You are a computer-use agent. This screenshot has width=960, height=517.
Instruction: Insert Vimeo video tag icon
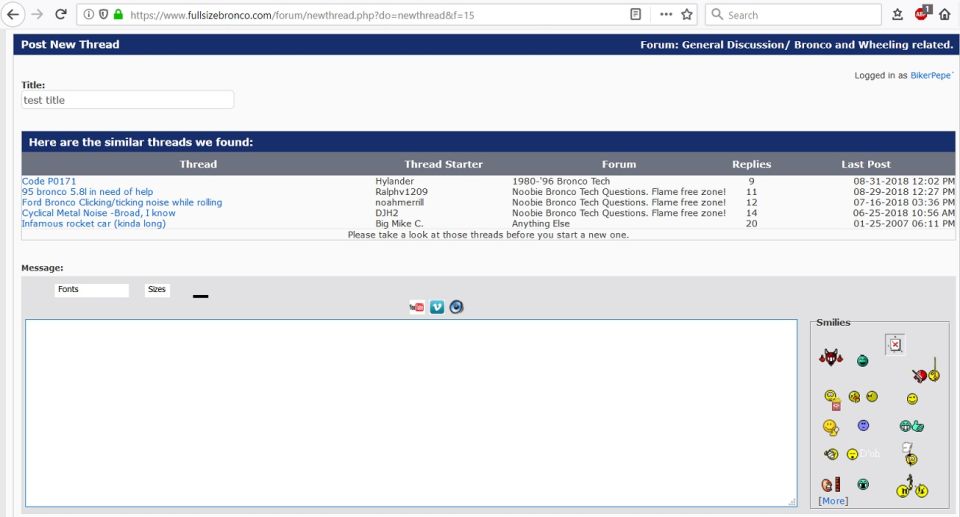point(437,307)
